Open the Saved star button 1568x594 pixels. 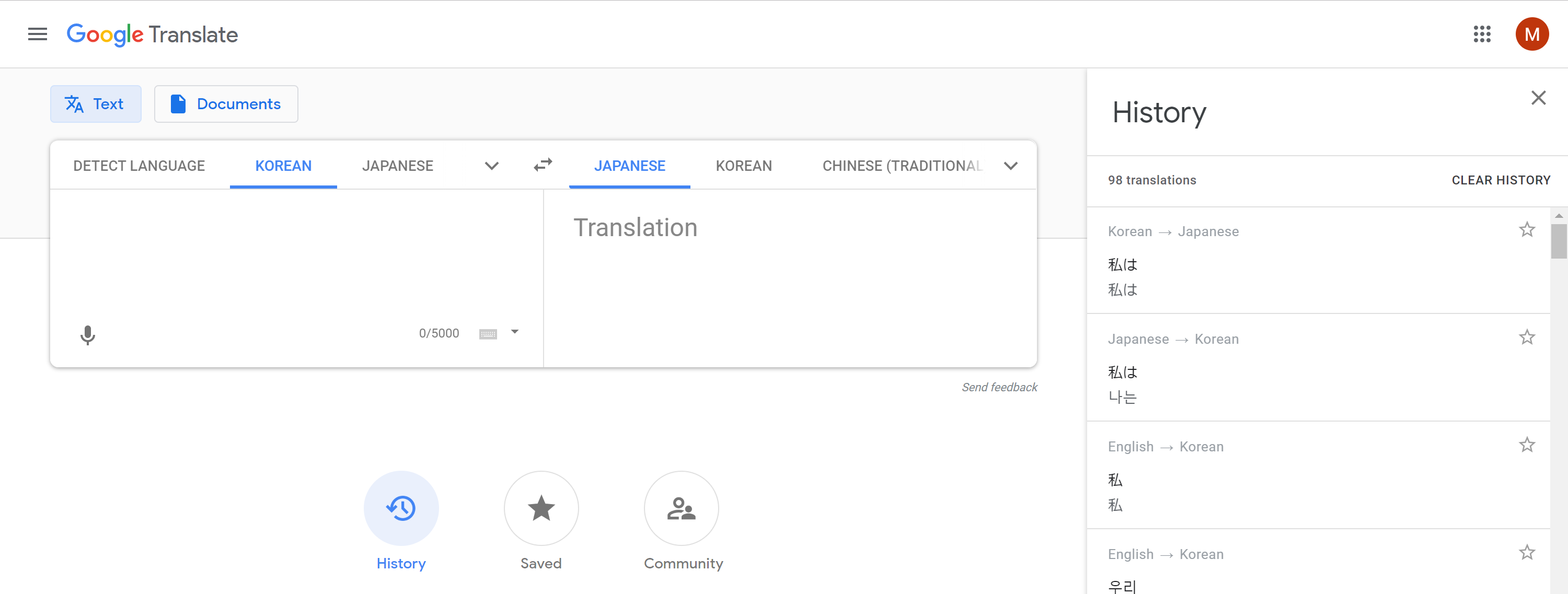(x=540, y=508)
